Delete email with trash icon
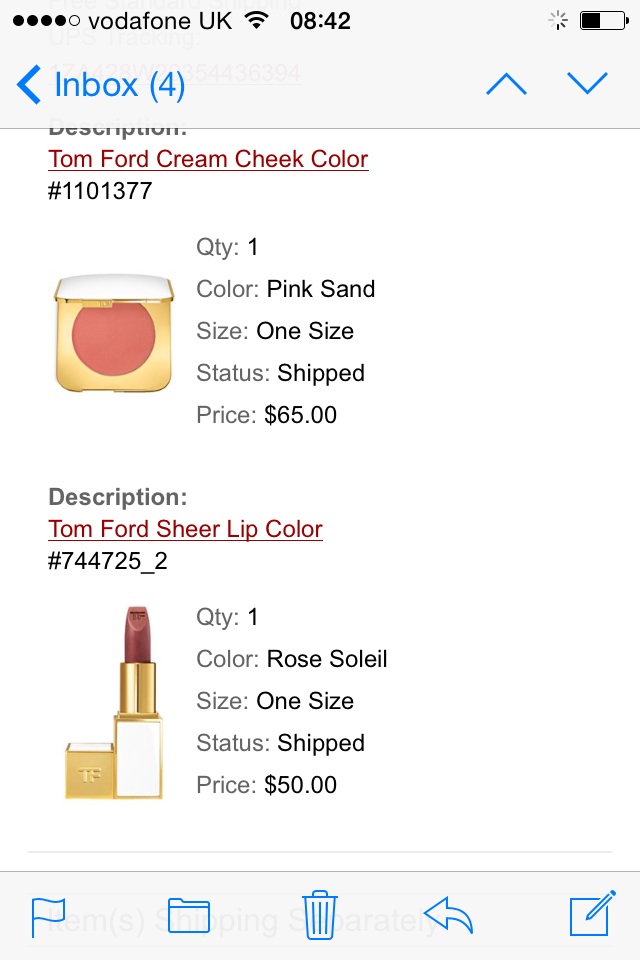Screen dimensions: 640x960 point(320,915)
